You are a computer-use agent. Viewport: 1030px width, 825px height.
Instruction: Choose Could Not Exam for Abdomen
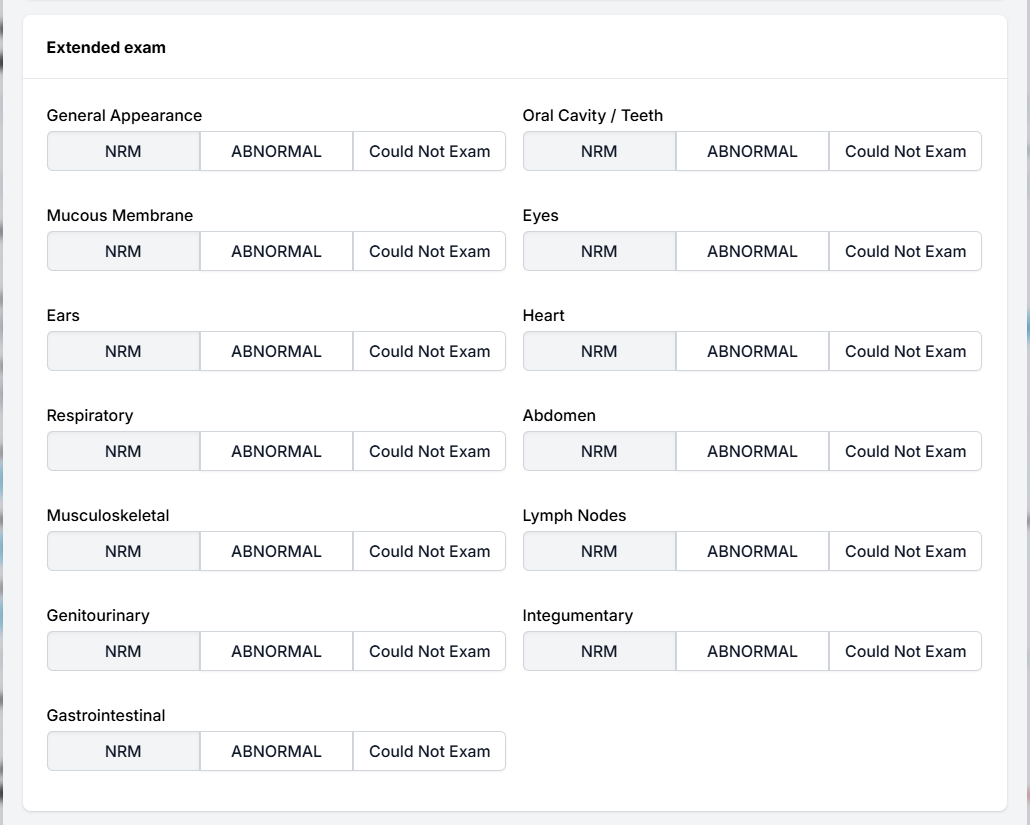pyautogui.click(x=905, y=451)
